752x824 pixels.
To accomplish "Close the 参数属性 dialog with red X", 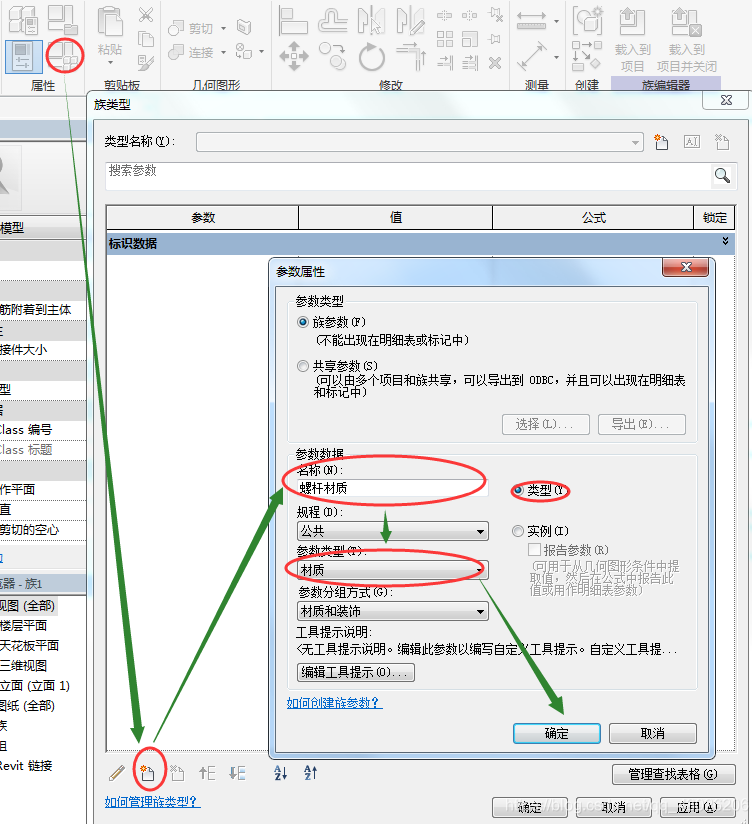I will [685, 267].
